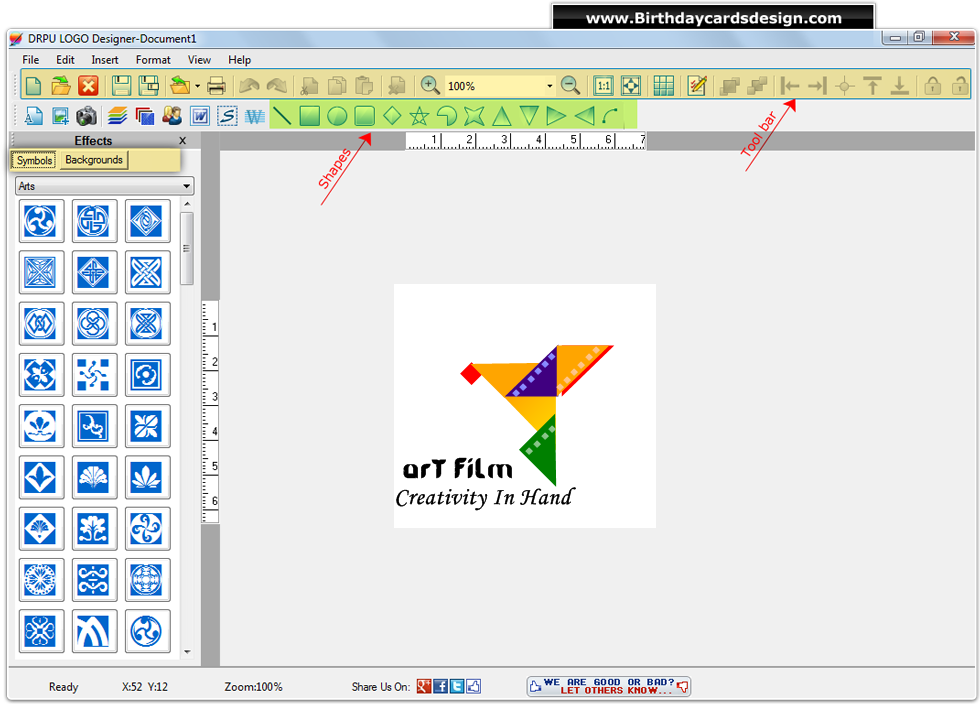Viewport: 980px width, 704px height.
Task: Switch to the Backgrounds tab
Action: 94,160
